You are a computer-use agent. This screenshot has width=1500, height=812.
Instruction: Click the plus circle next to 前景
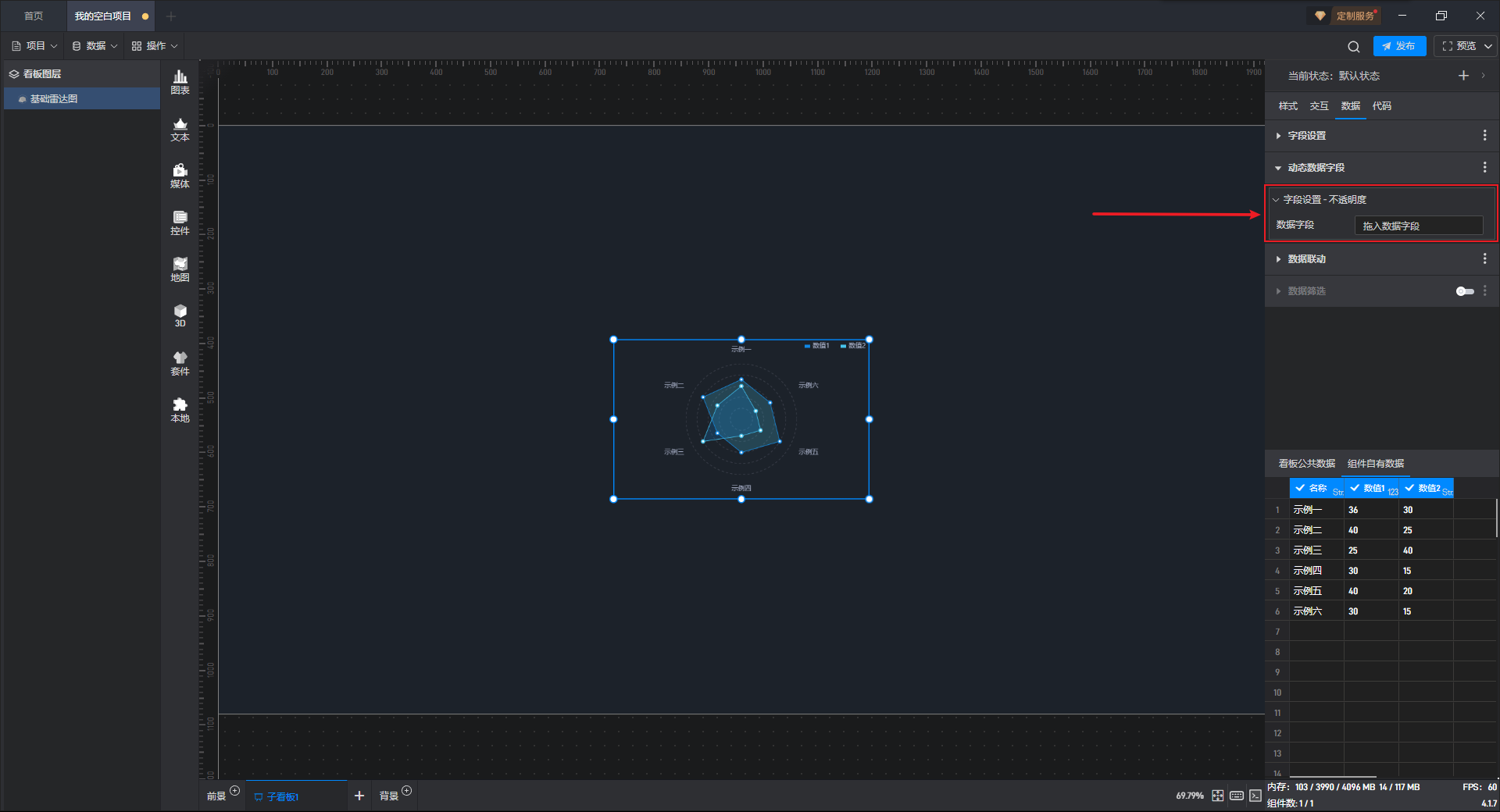pos(234,790)
